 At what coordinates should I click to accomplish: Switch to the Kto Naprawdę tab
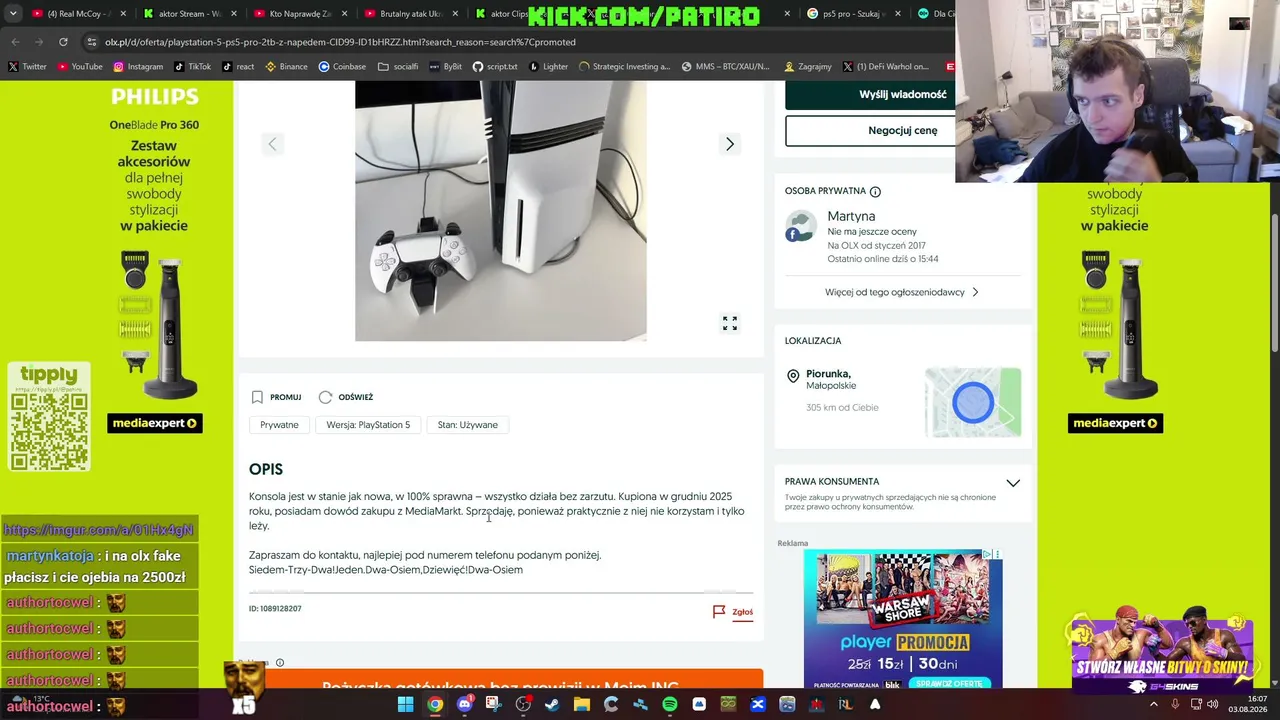click(x=295, y=14)
